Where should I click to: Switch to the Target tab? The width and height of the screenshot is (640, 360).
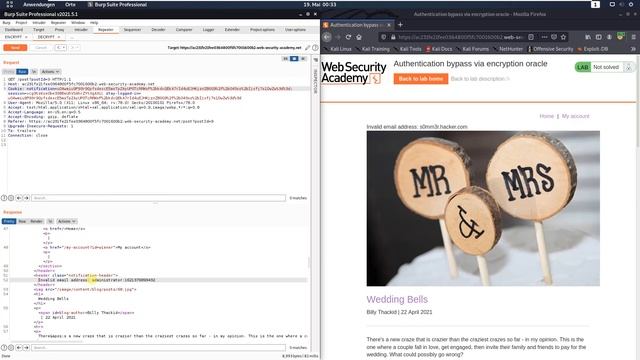point(39,30)
